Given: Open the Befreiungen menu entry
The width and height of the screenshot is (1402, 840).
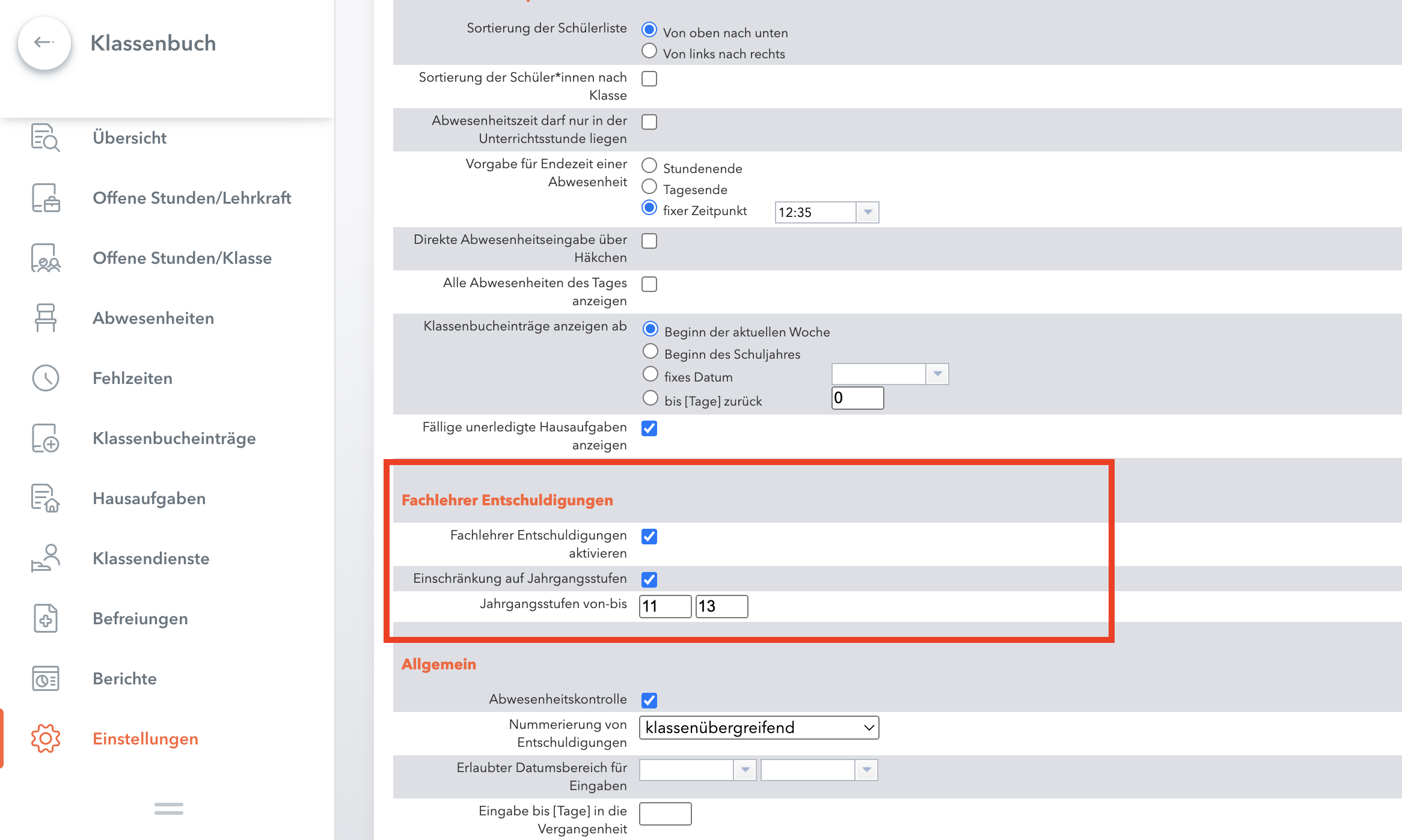Looking at the screenshot, I should (x=140, y=618).
